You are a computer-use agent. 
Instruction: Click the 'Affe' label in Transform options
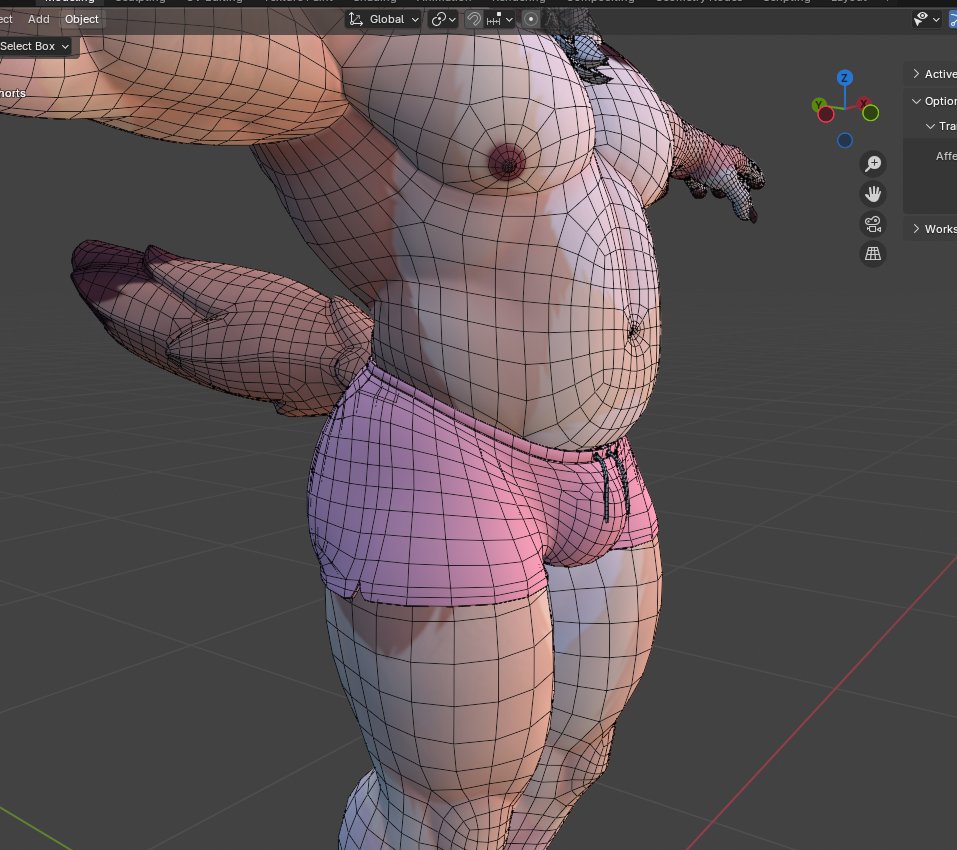point(946,156)
